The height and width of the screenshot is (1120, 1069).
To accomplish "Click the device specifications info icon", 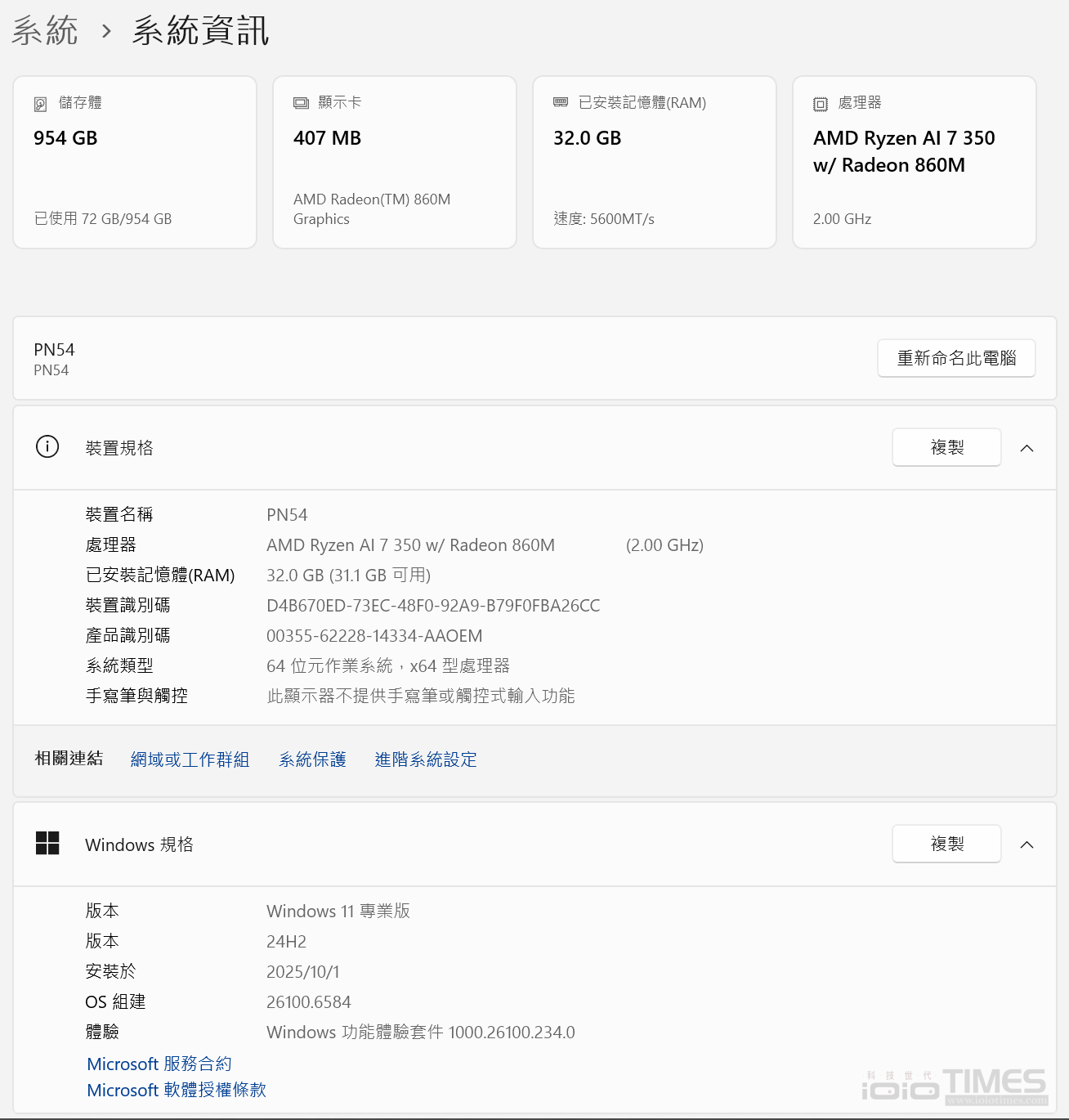I will click(47, 447).
